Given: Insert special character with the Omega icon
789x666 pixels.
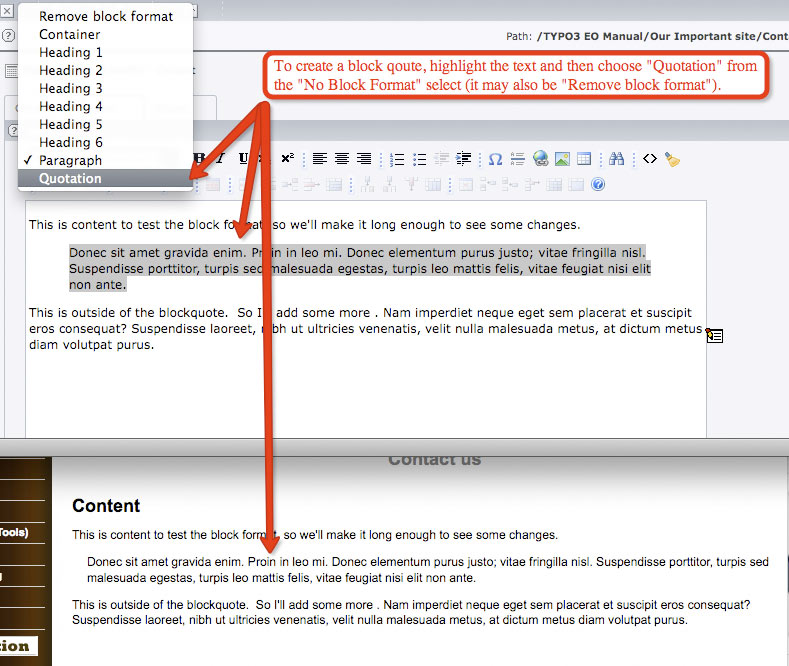Looking at the screenshot, I should (495, 159).
